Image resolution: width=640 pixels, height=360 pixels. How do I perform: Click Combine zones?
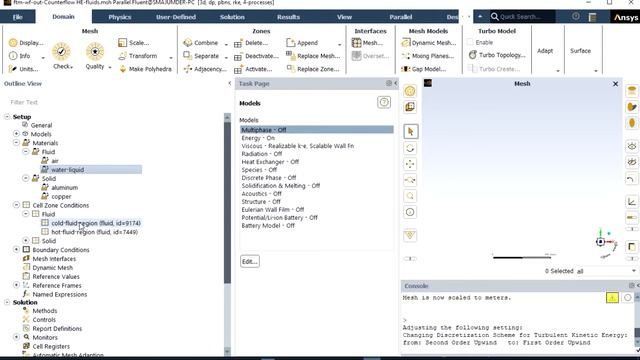(x=201, y=42)
